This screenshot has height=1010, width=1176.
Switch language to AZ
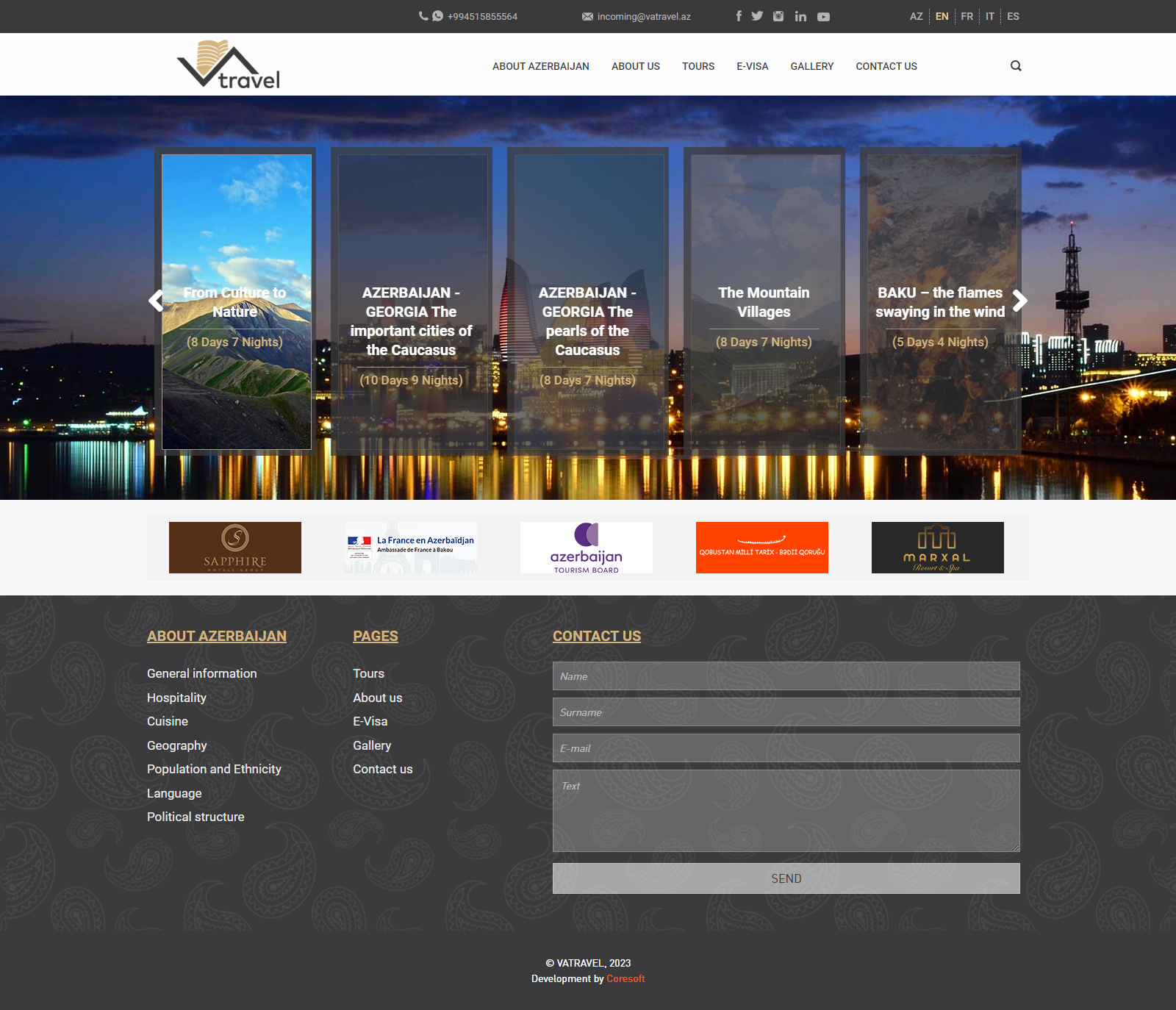916,16
